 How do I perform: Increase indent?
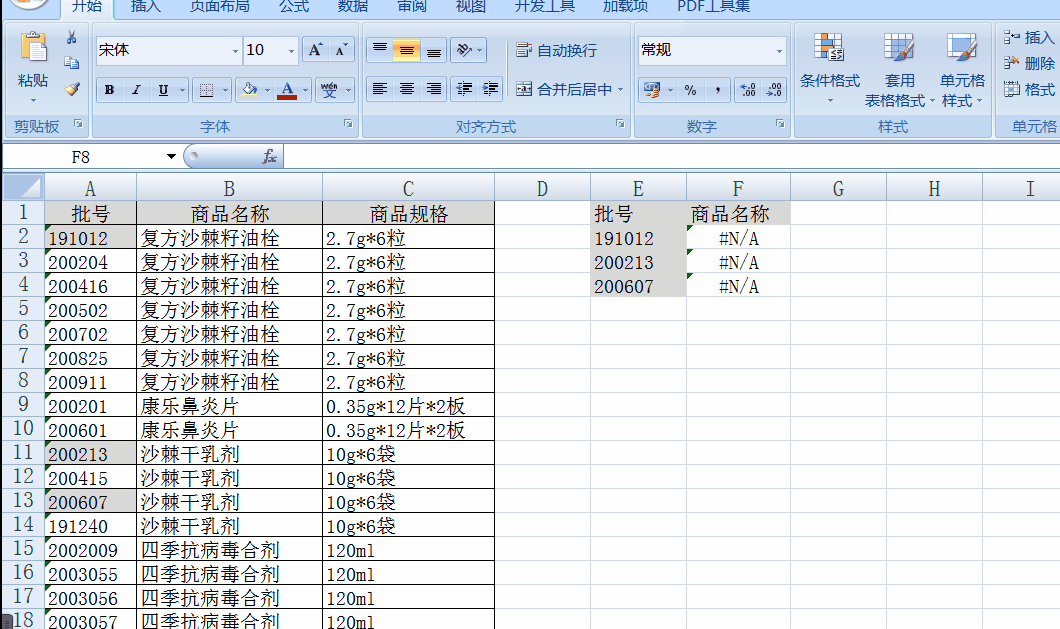click(490, 89)
